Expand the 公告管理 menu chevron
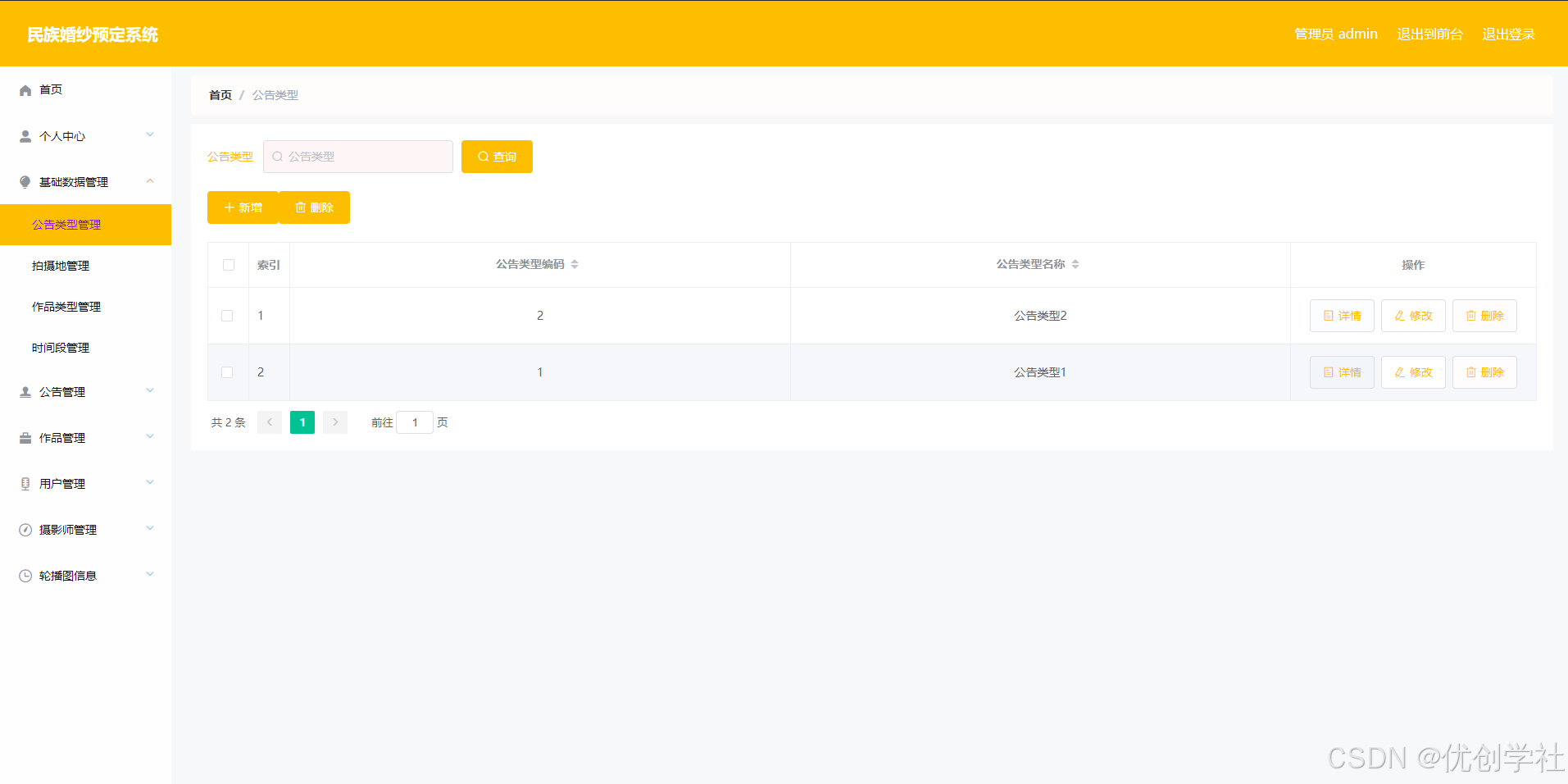 [x=150, y=391]
